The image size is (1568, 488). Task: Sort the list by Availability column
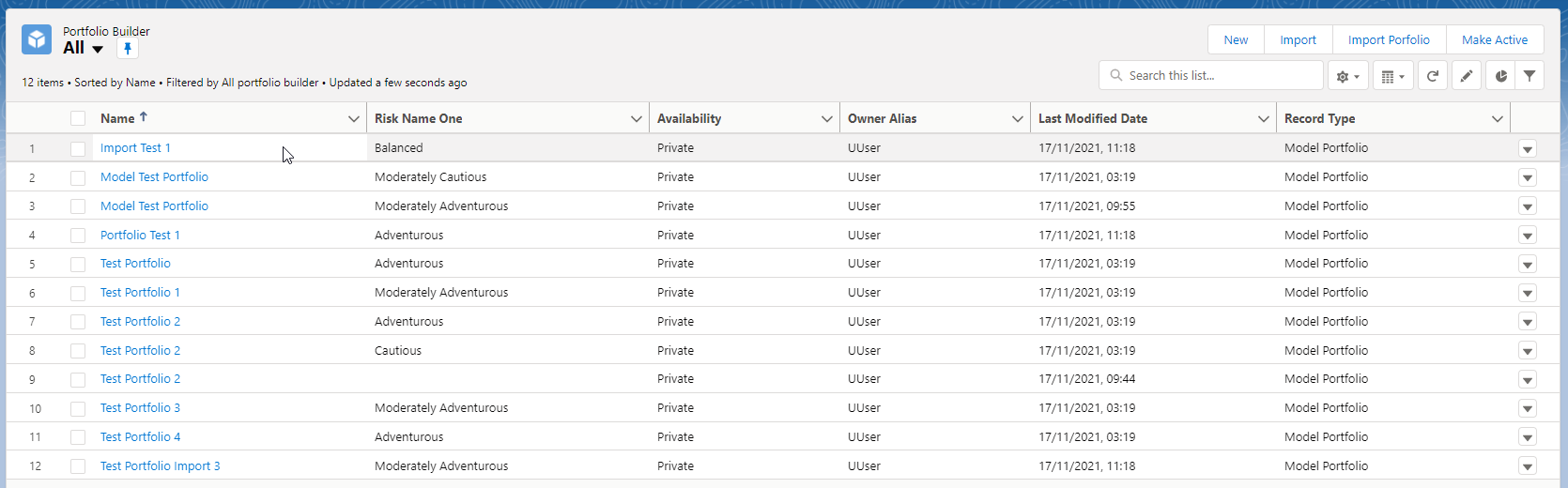[x=689, y=118]
